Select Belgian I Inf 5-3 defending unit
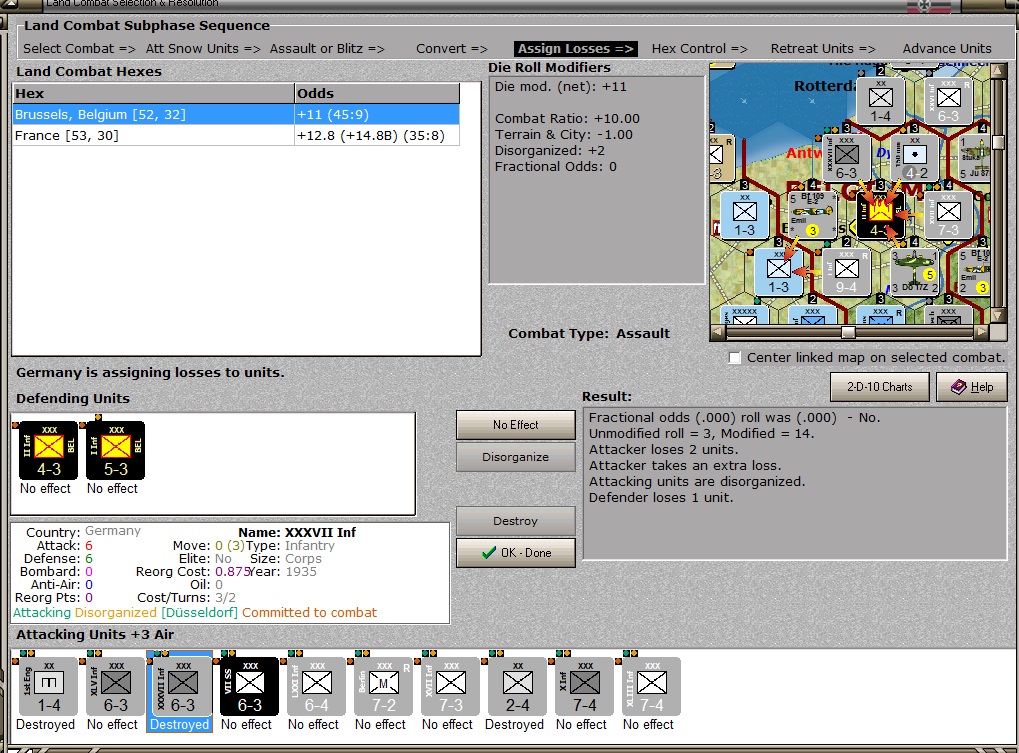 tap(116, 450)
